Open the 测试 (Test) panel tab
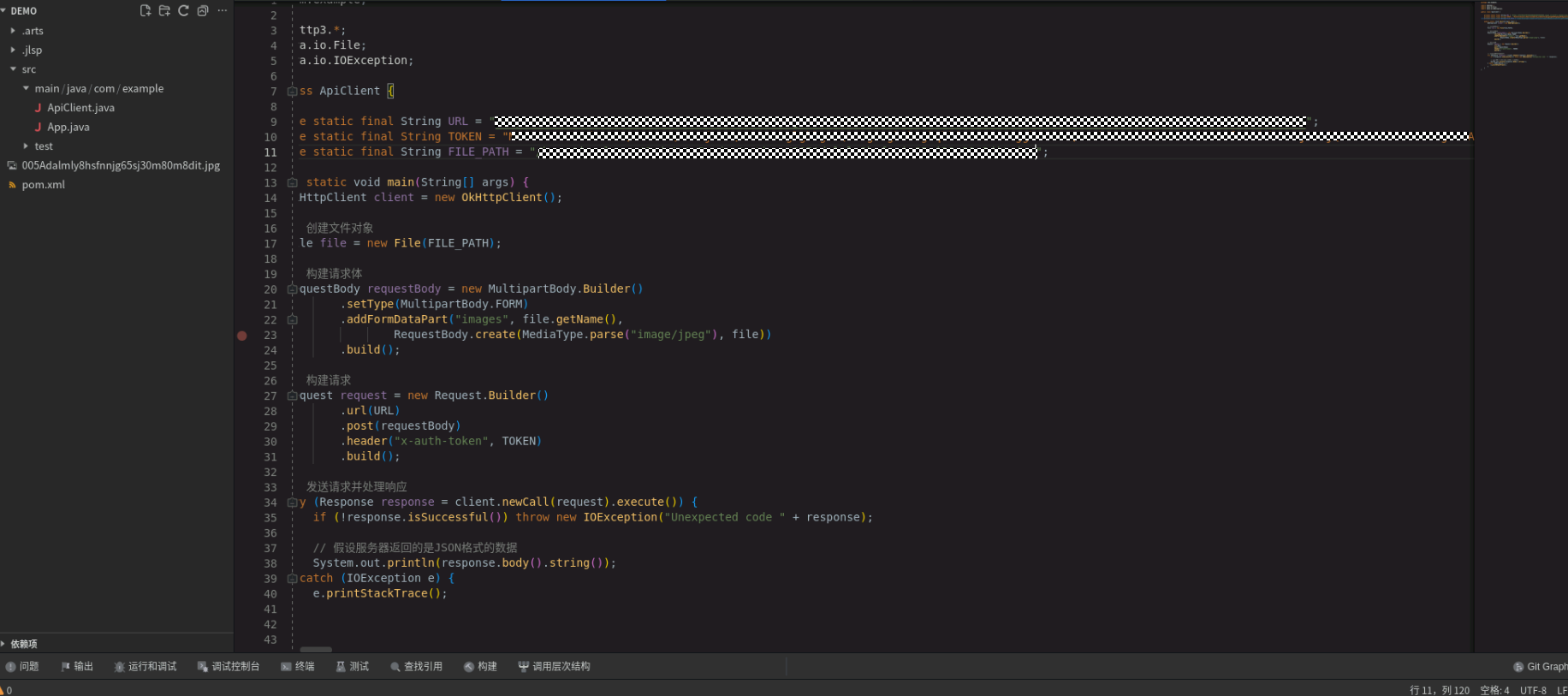1568x696 pixels. pyautogui.click(x=353, y=667)
